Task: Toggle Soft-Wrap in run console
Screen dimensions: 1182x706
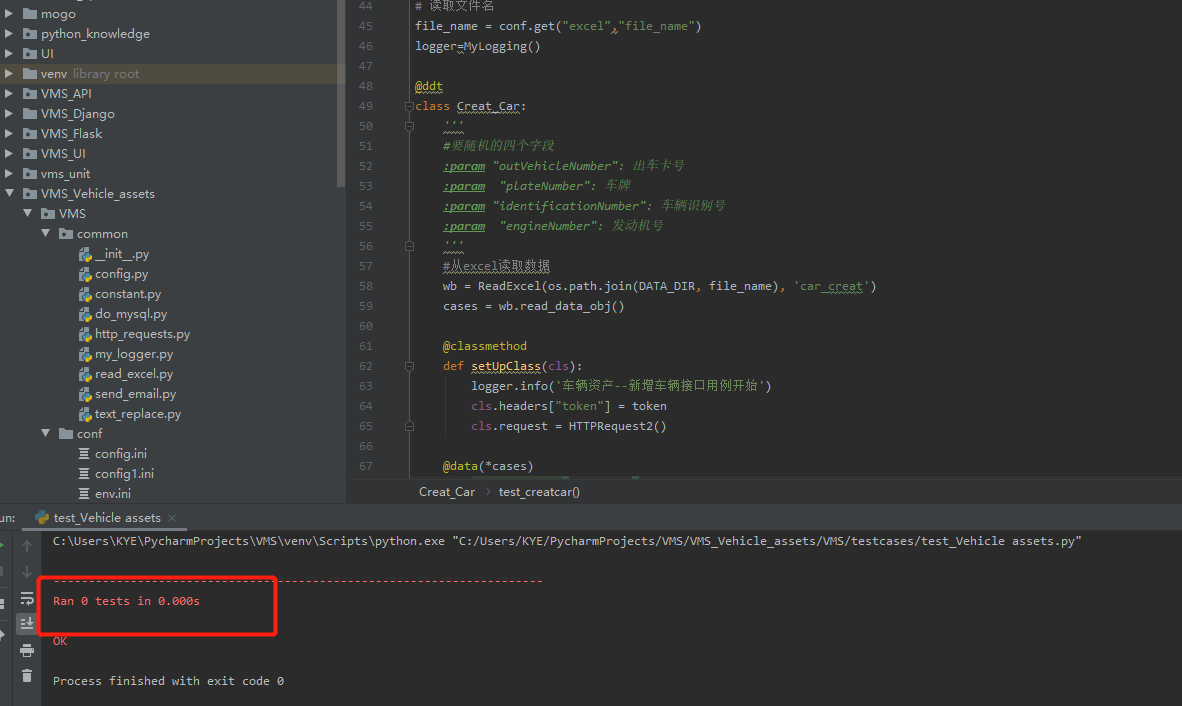Action: (x=27, y=598)
